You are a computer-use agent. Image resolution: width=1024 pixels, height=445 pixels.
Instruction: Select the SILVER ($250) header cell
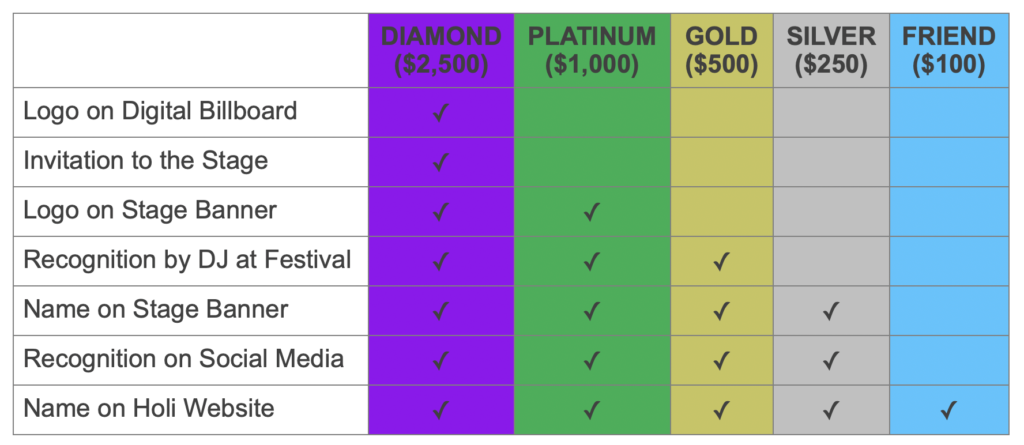(831, 50)
